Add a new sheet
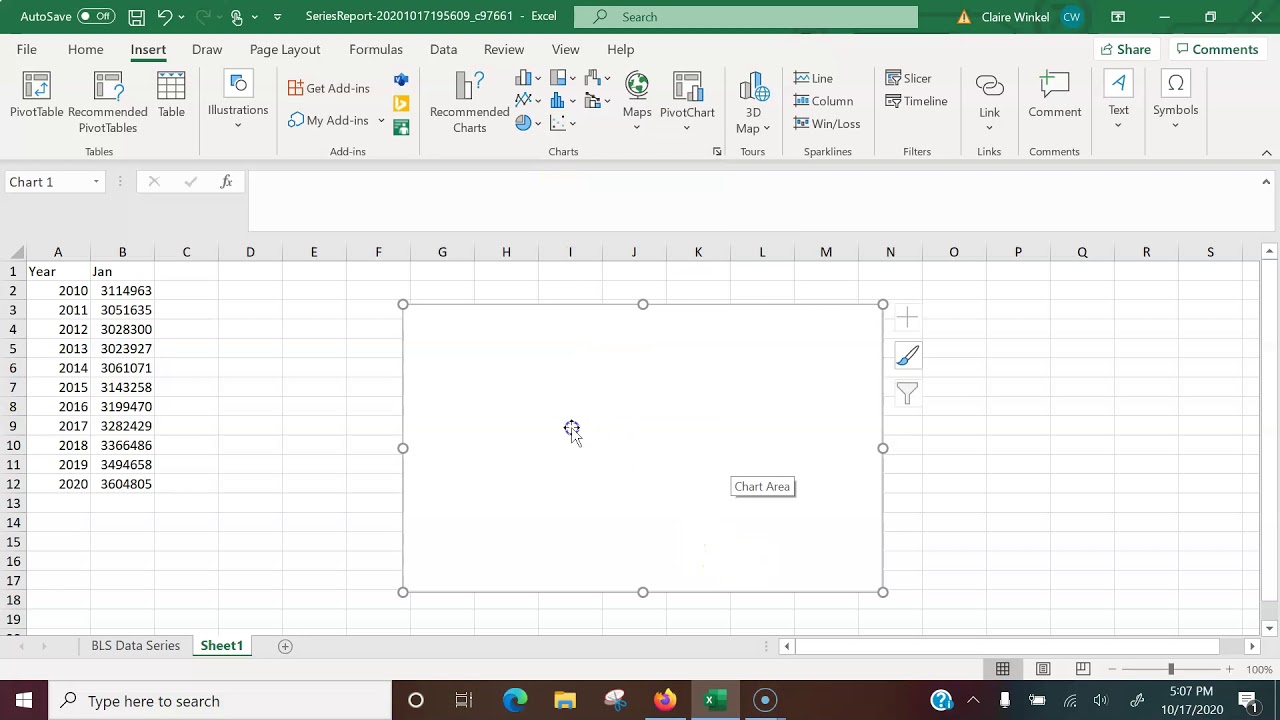1280x720 pixels. [x=285, y=646]
